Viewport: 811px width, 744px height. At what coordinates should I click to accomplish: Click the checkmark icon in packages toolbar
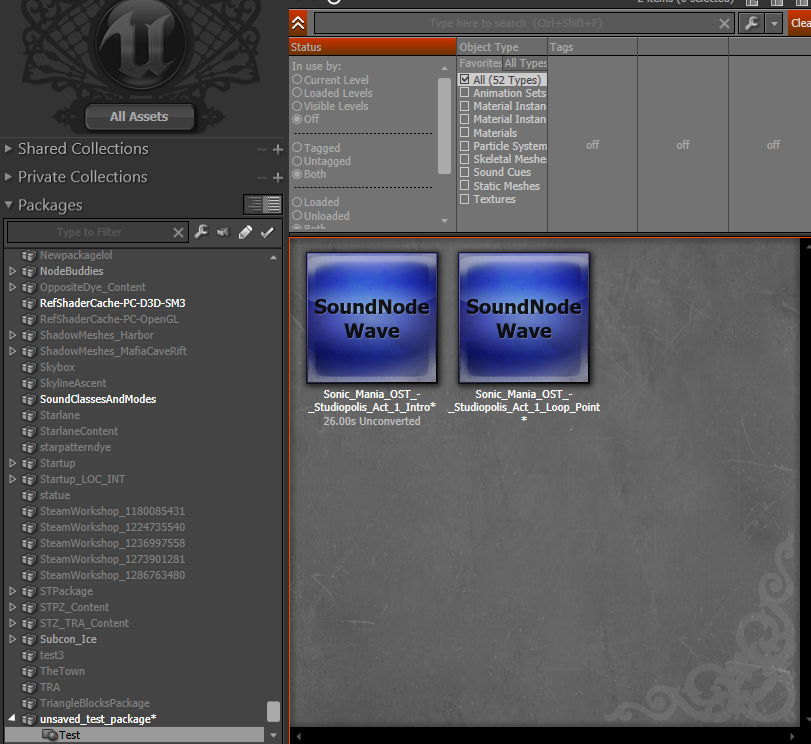coord(267,232)
